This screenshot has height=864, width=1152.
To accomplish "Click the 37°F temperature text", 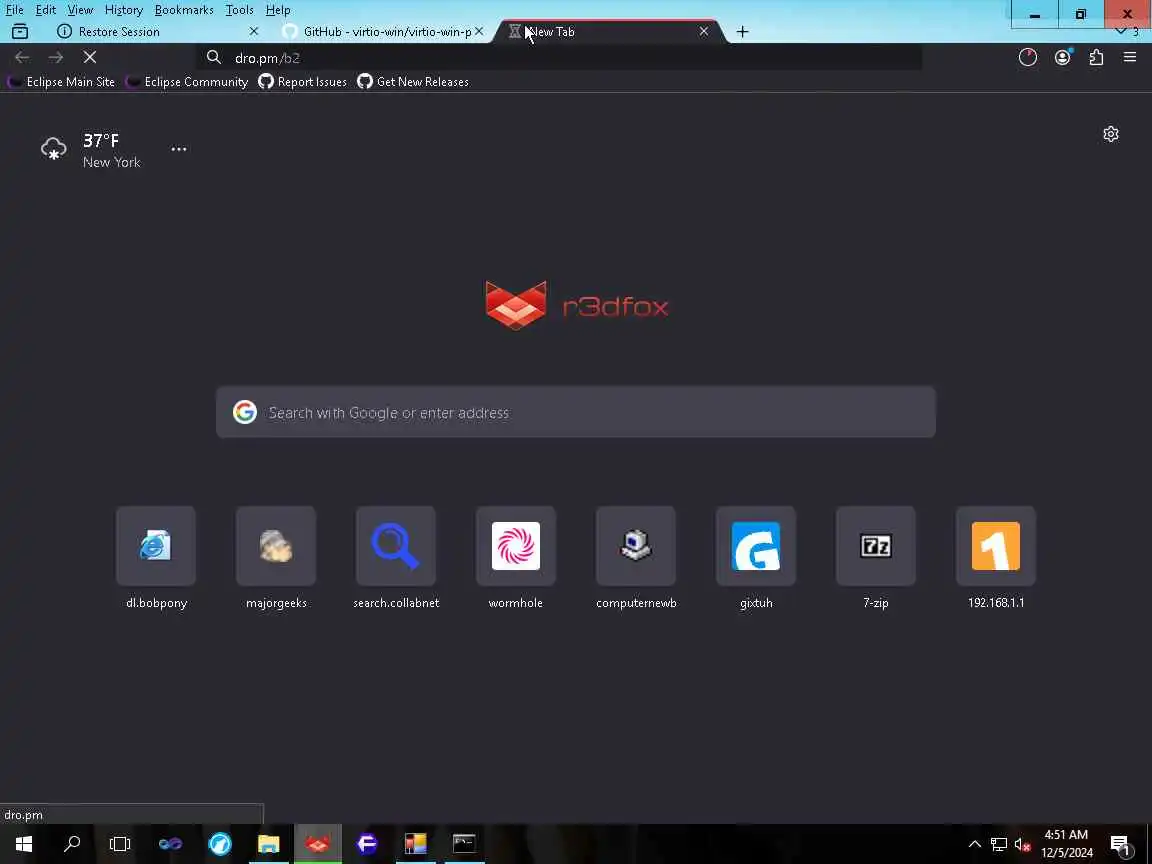I will coord(101,140).
